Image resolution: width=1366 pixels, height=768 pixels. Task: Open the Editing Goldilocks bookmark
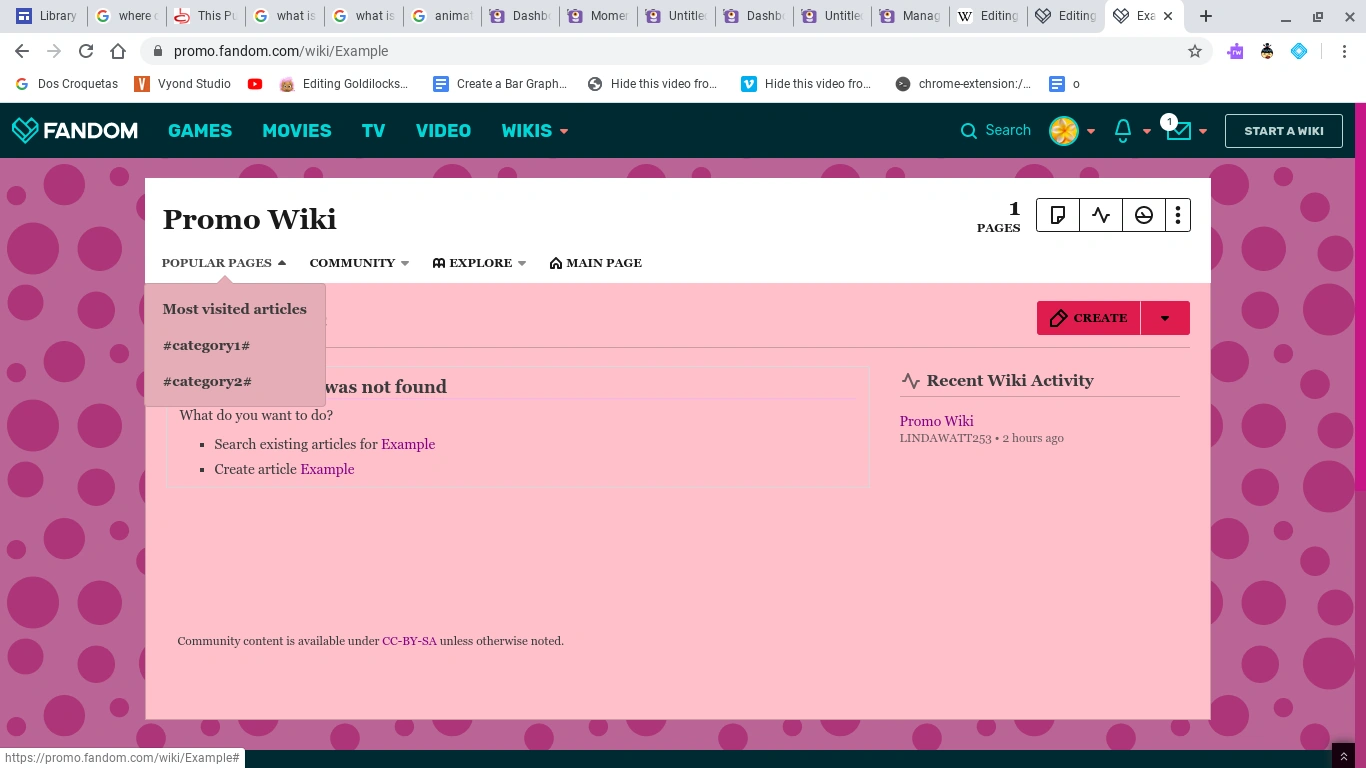[344, 84]
